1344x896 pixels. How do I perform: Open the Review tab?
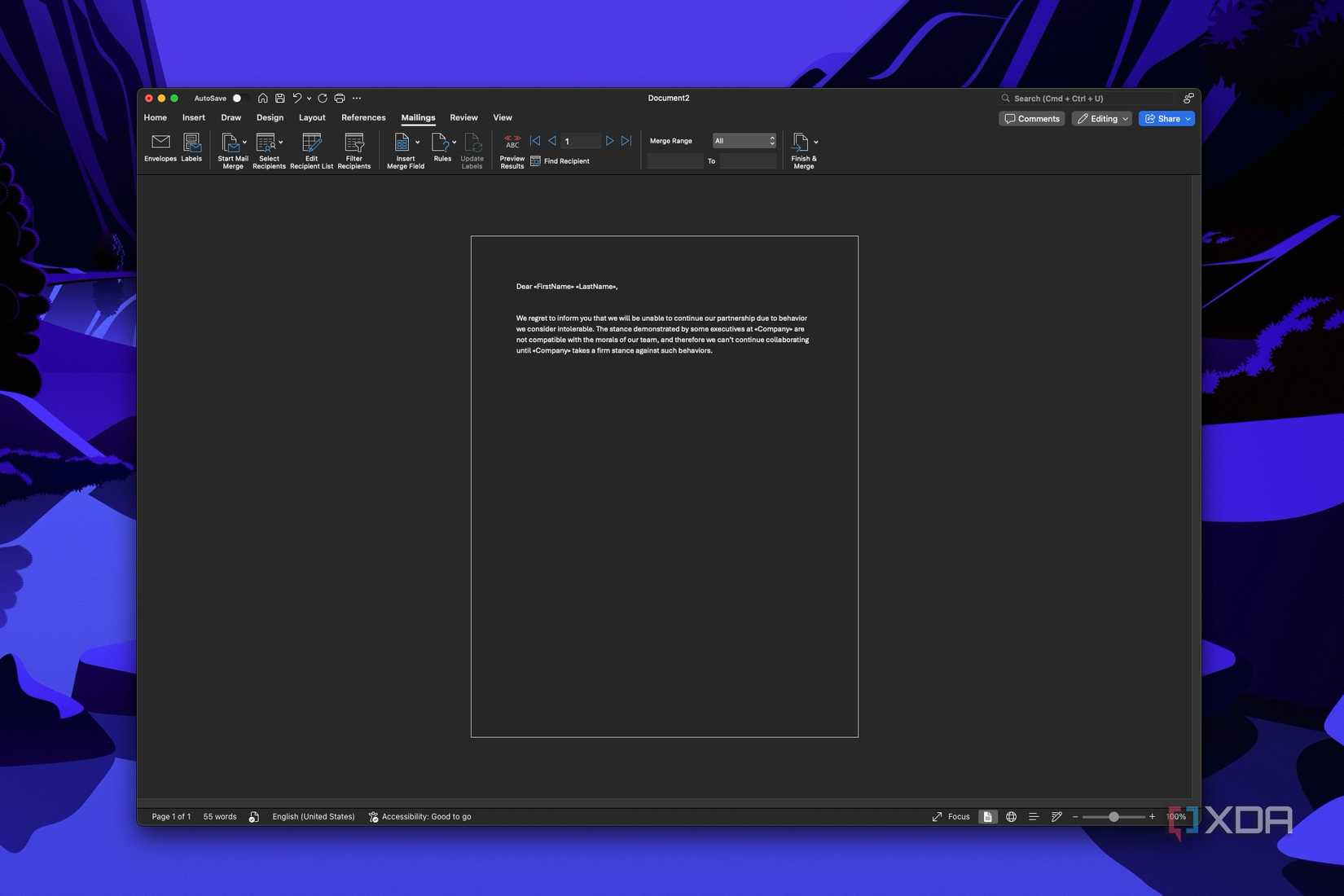click(463, 117)
